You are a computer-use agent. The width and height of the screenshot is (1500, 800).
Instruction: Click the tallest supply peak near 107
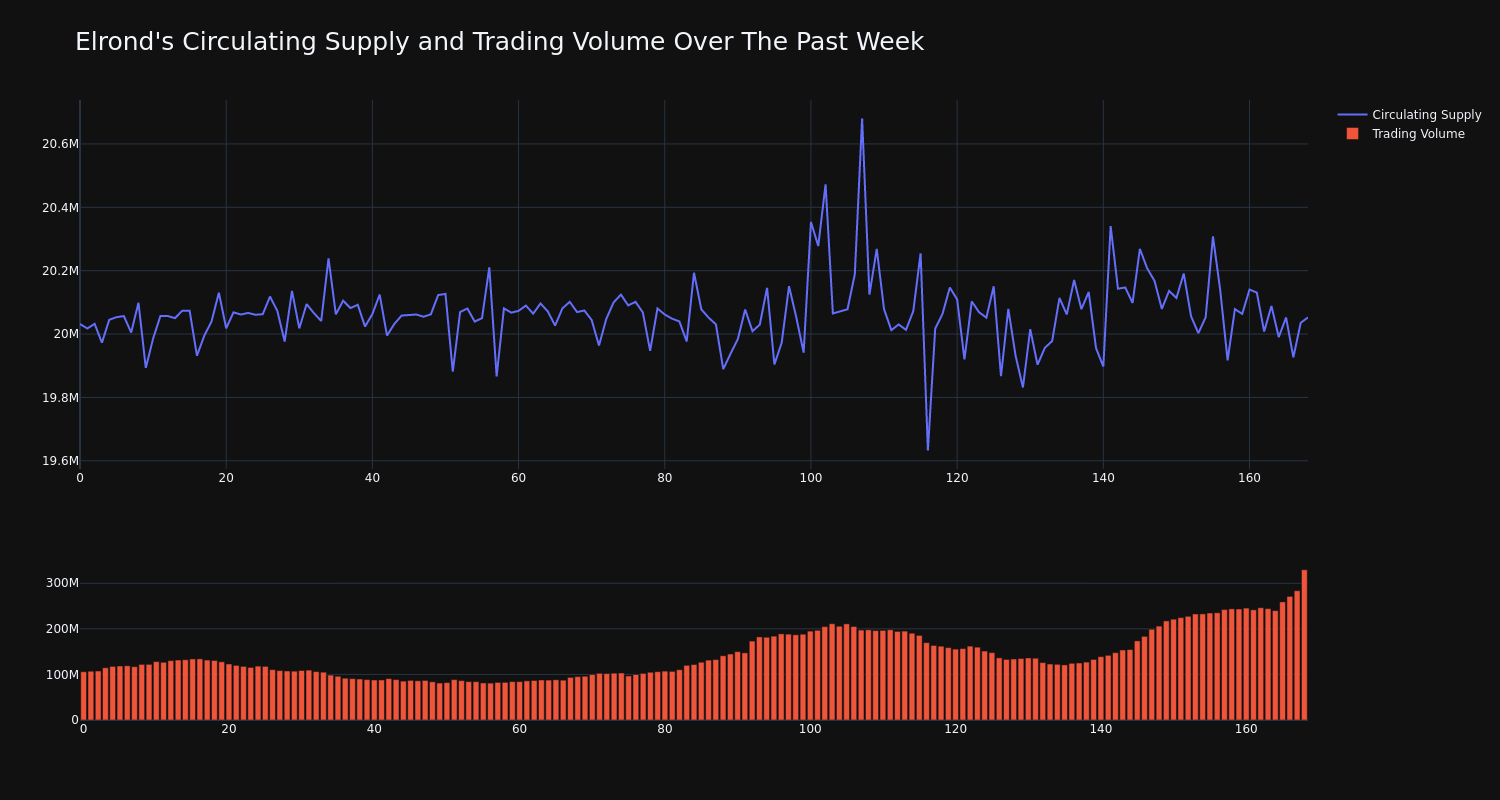pos(862,120)
